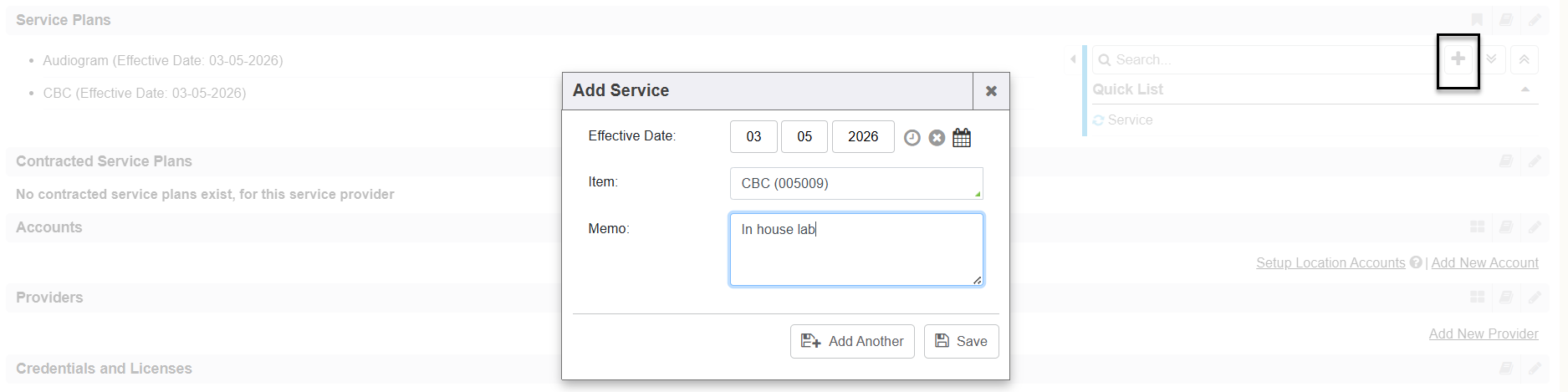The width and height of the screenshot is (1568, 392).
Task: Set effective date to now via clock icon
Action: 912,138
